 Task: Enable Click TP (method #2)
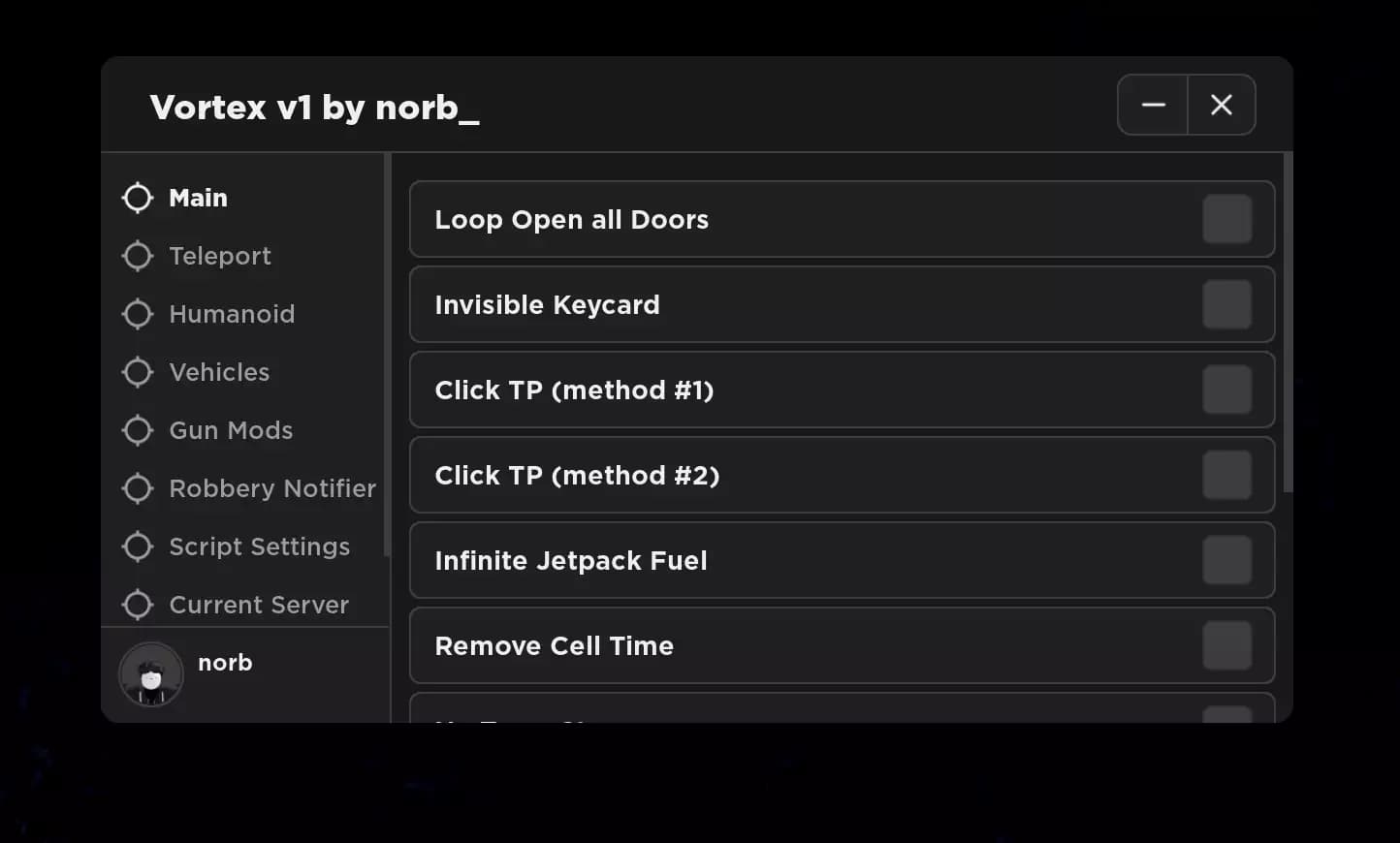1226,475
